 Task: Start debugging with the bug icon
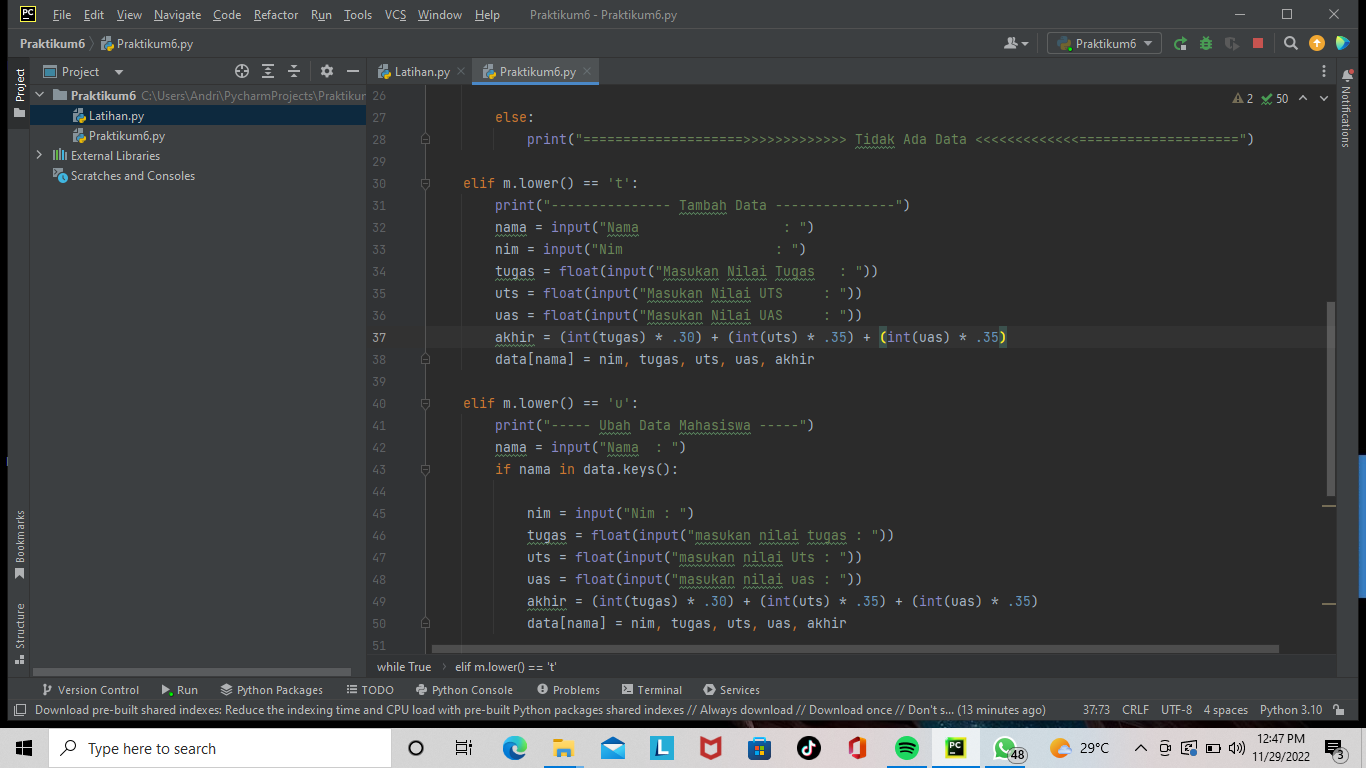pos(1205,43)
